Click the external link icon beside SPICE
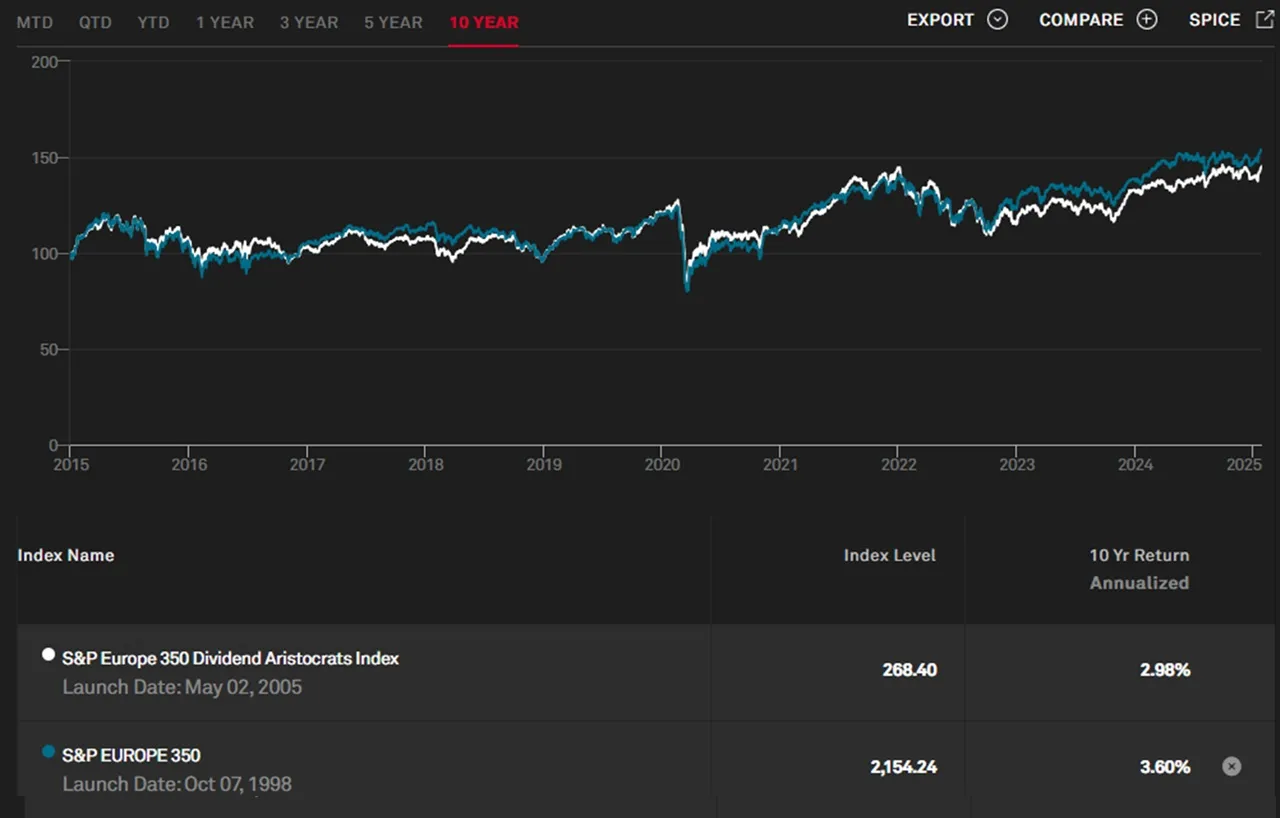The image size is (1280, 818). (1264, 19)
